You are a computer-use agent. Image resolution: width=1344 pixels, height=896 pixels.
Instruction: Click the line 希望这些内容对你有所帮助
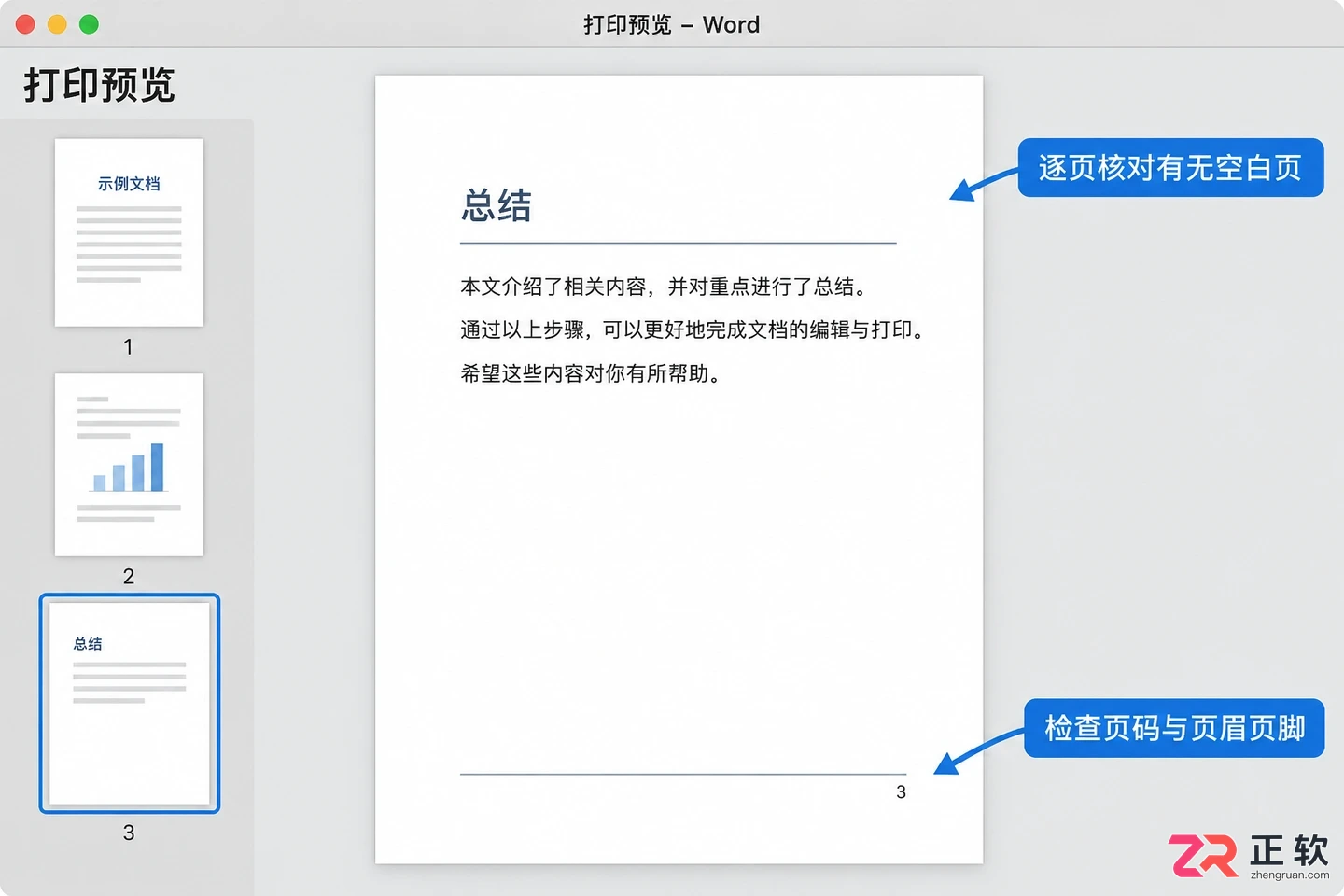pos(594,373)
